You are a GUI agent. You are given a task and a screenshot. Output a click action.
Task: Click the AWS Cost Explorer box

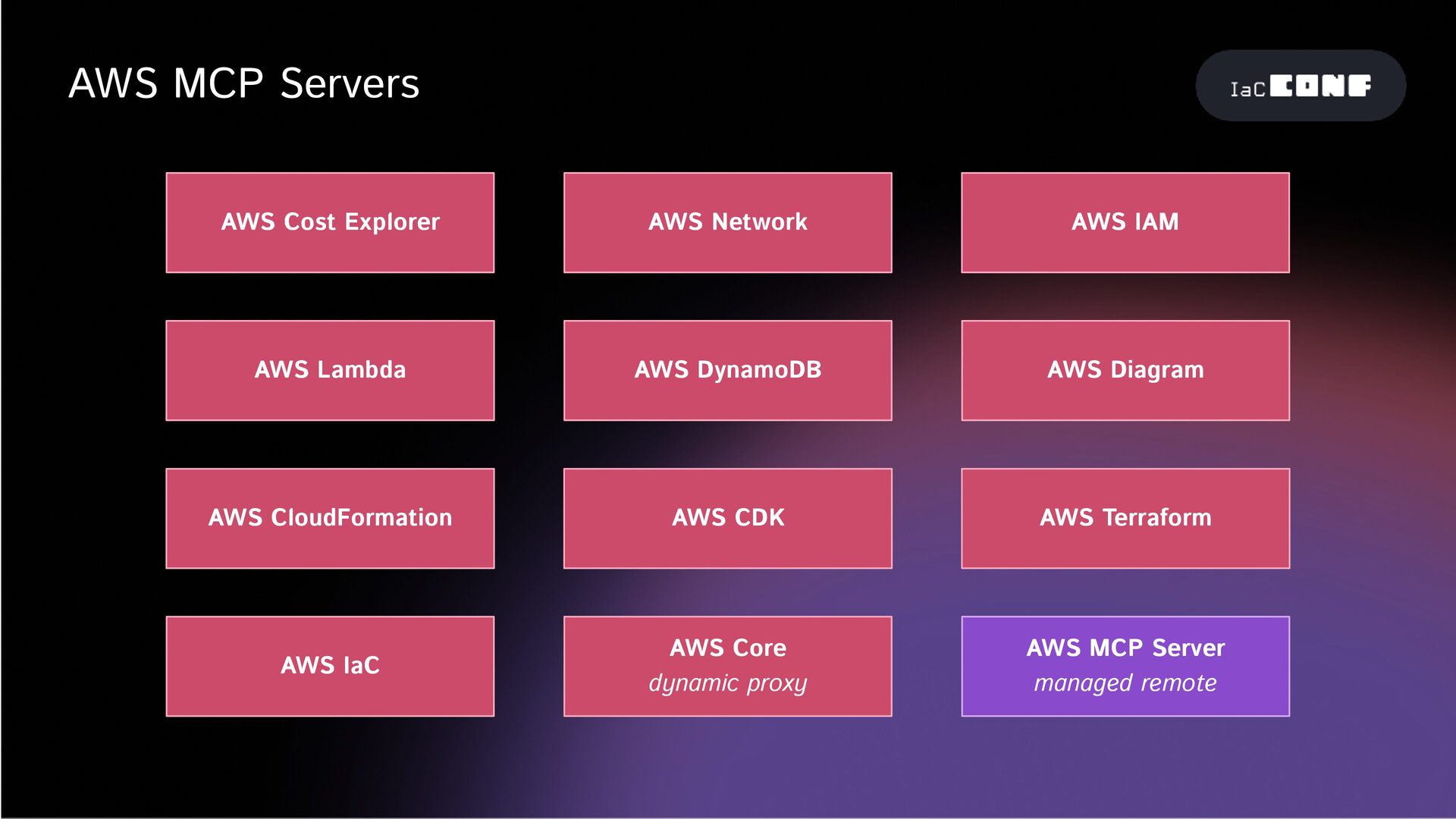pos(330,222)
